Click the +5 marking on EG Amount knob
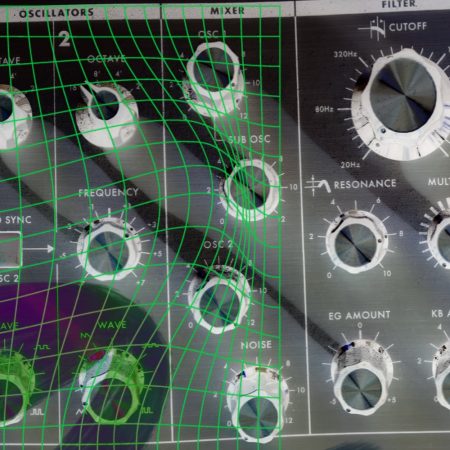450x450 pixels. (391, 400)
